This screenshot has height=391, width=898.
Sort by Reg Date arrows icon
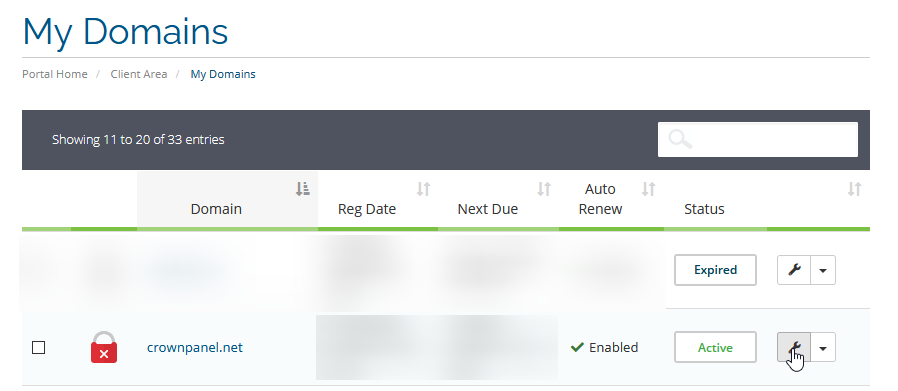click(423, 189)
